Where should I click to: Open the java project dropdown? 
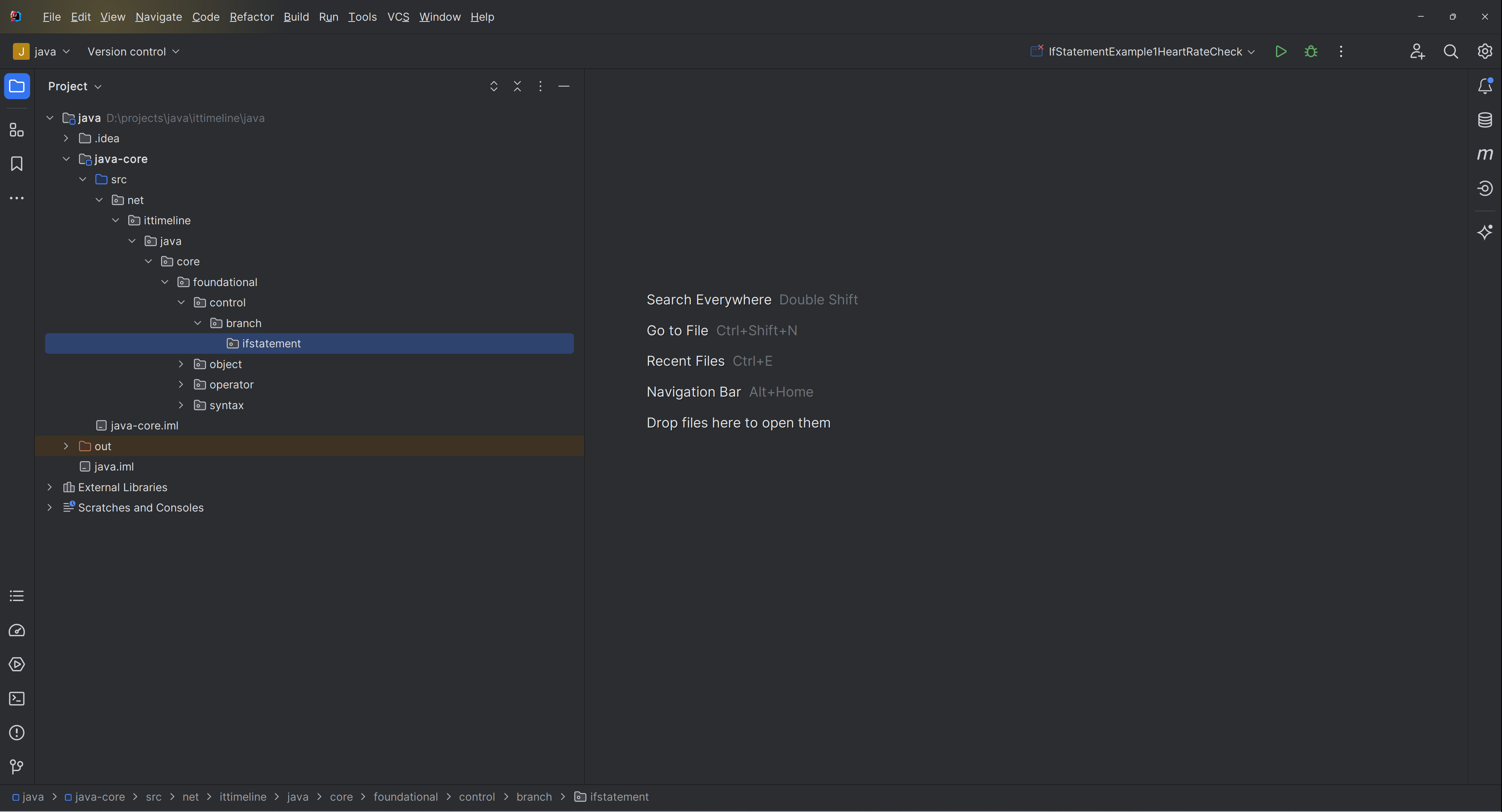pos(42,52)
